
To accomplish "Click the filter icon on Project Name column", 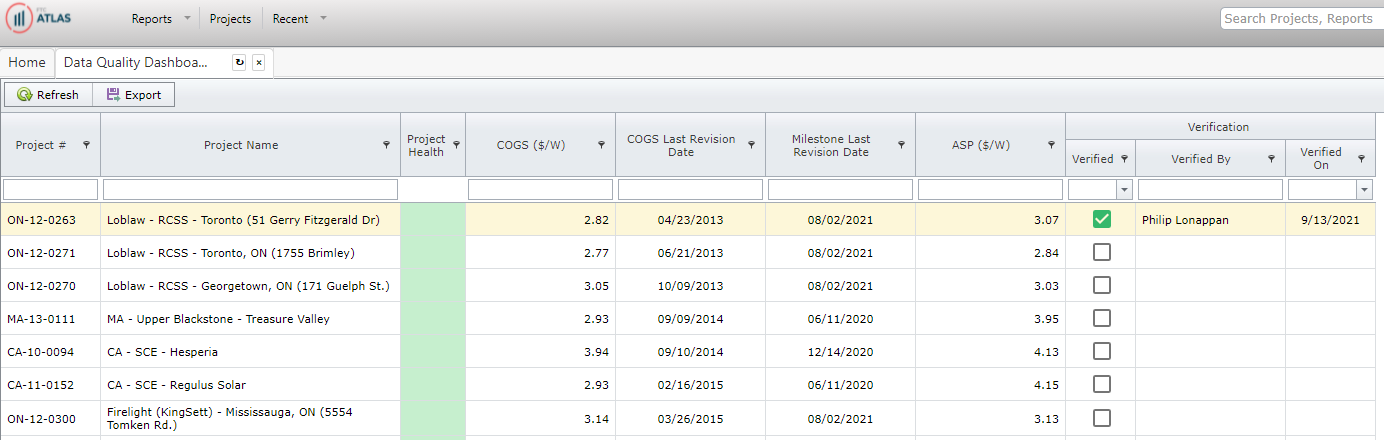I will [386, 145].
